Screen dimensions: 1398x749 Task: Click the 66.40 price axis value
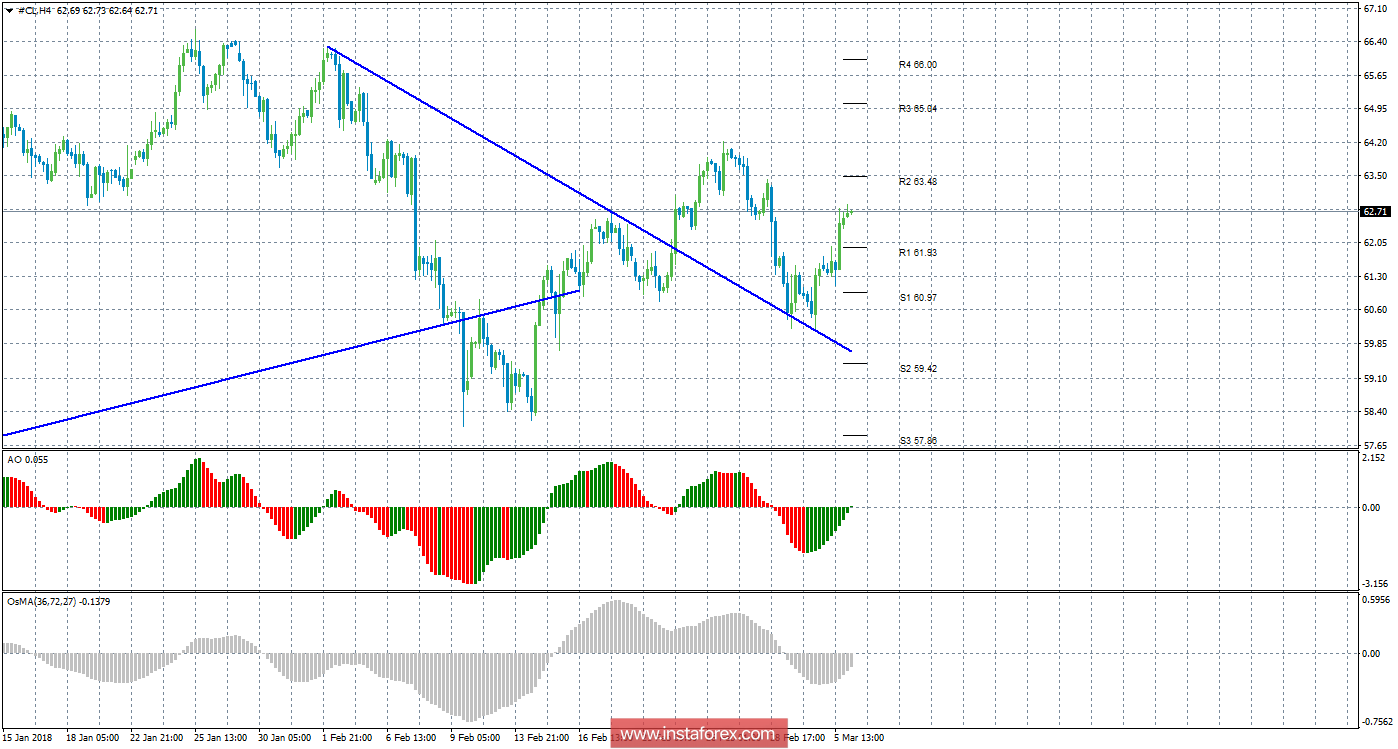(1374, 42)
